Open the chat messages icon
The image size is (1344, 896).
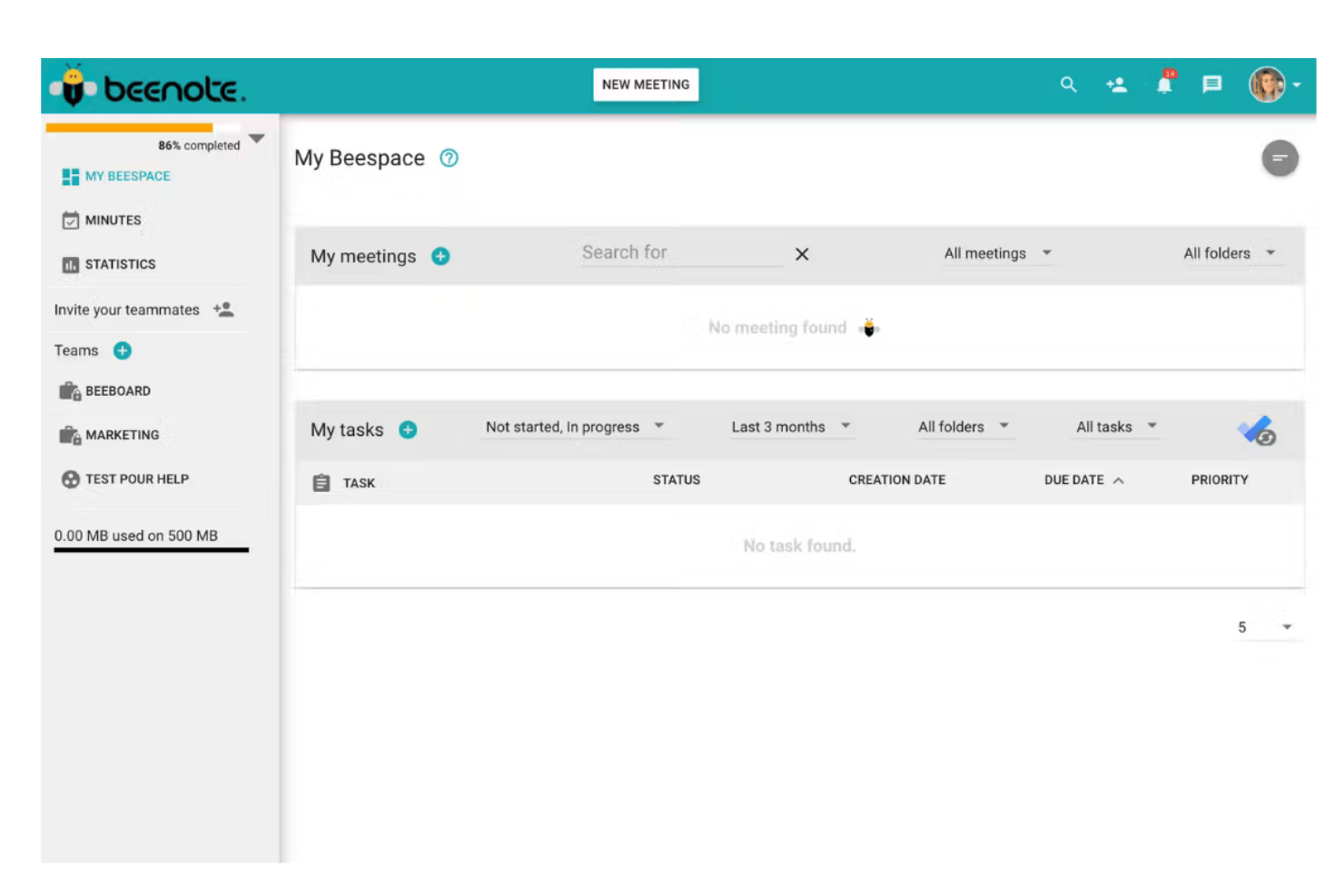click(x=1211, y=84)
